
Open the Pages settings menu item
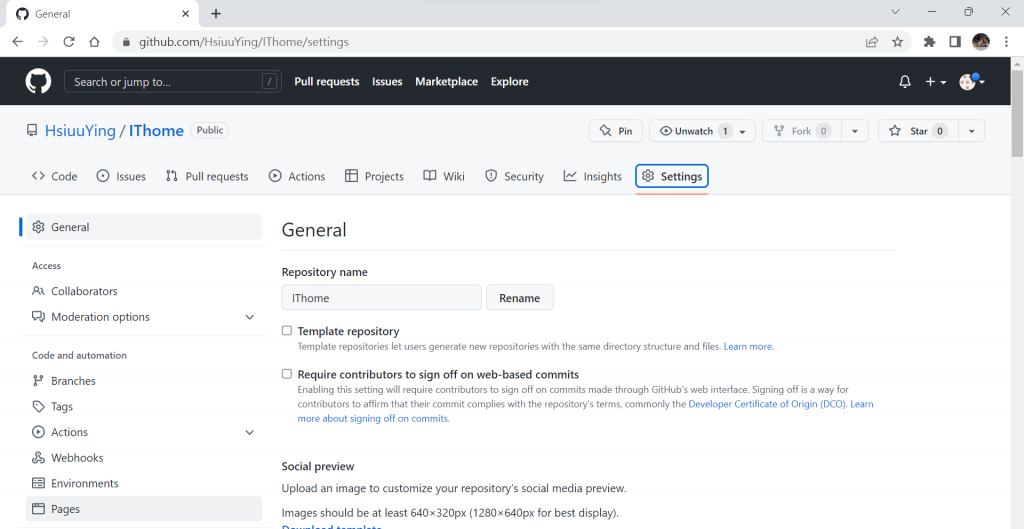click(x=66, y=509)
